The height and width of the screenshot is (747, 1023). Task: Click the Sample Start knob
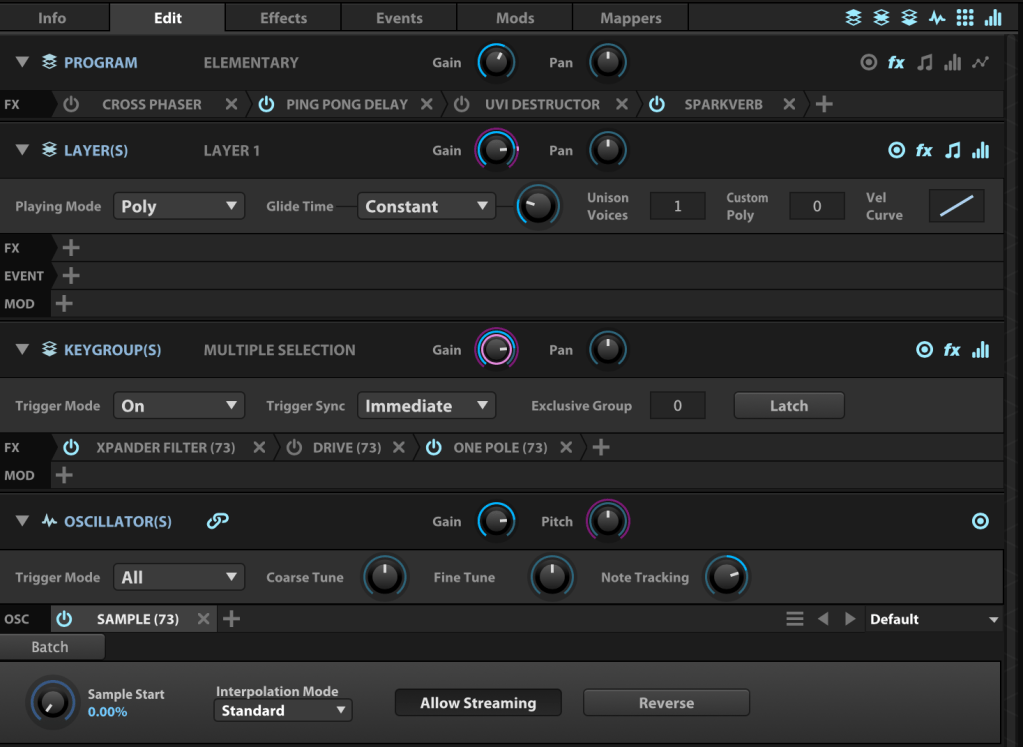click(52, 701)
